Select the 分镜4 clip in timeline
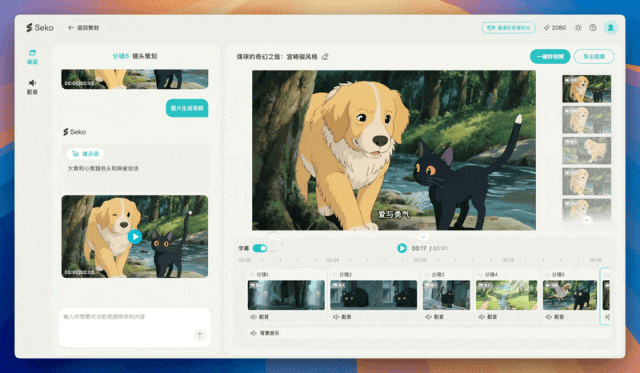 click(x=506, y=295)
